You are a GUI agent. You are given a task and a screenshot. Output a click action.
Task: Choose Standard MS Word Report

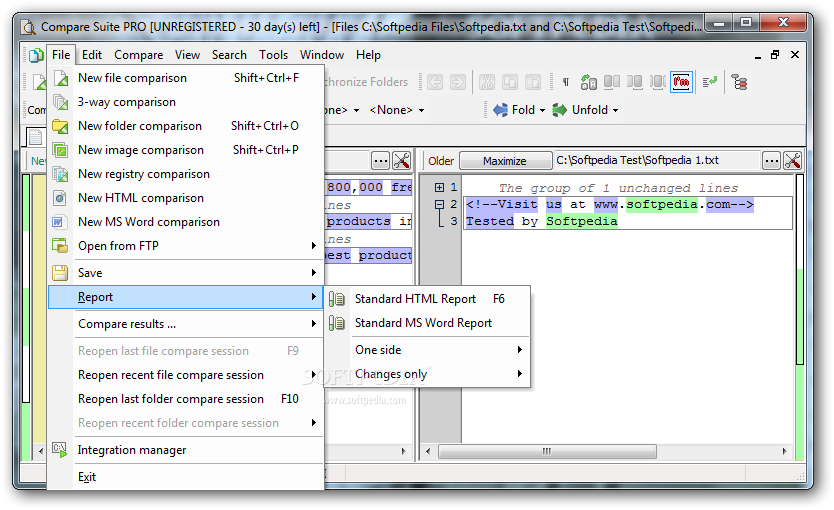pyautogui.click(x=427, y=323)
